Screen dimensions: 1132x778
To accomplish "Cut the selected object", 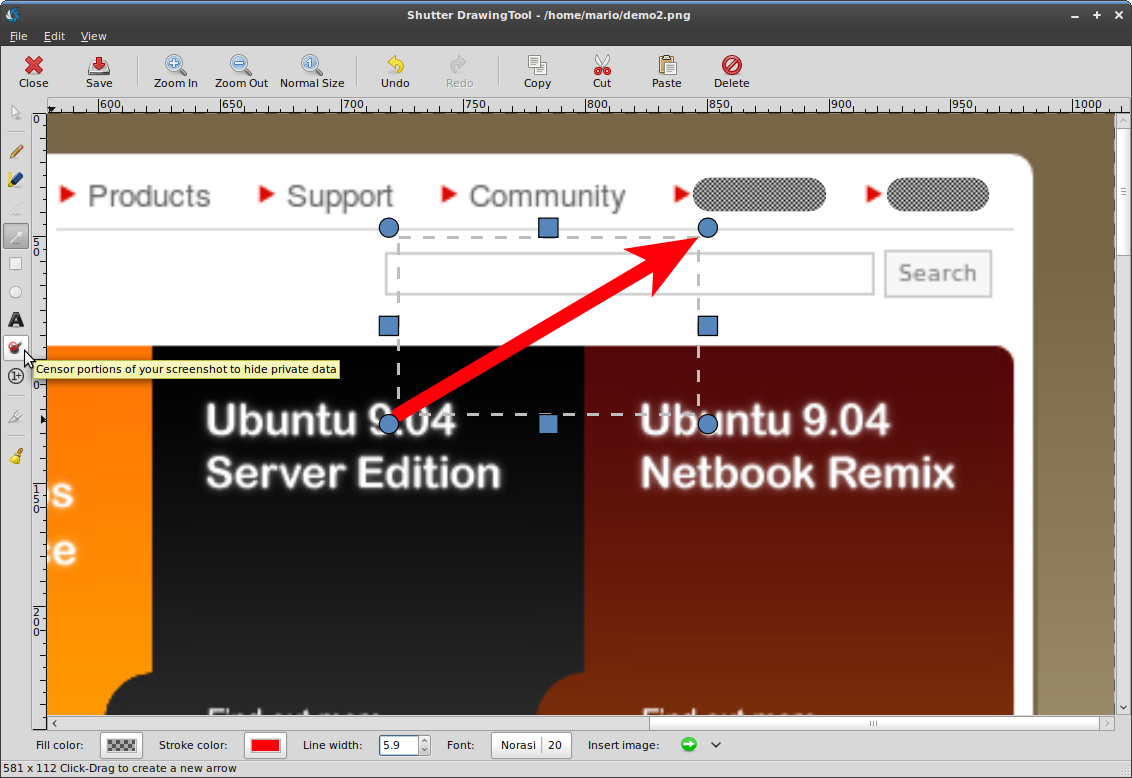I will coord(602,72).
